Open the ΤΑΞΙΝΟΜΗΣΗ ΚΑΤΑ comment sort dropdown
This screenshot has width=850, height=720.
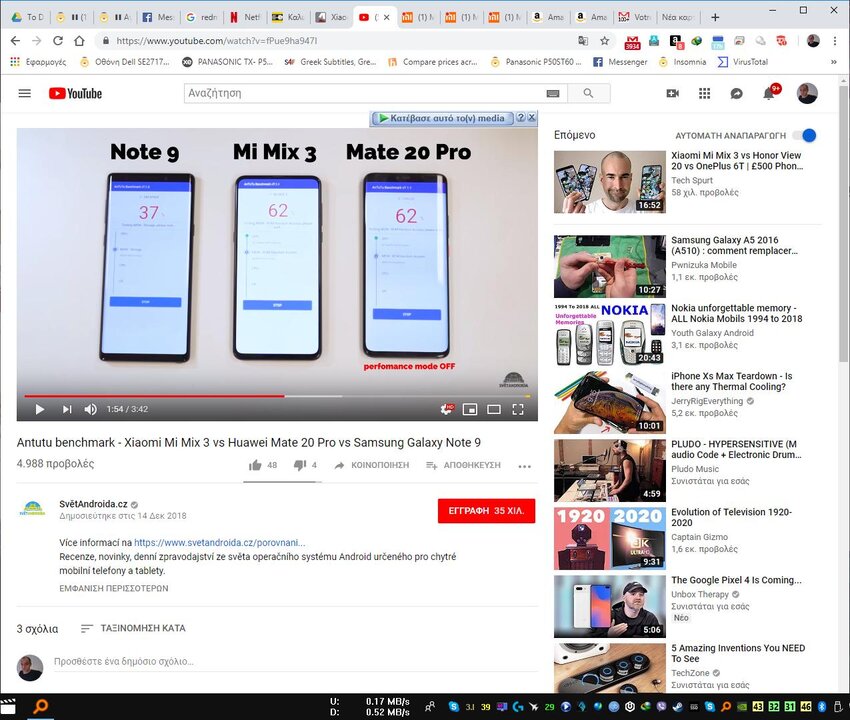(x=133, y=628)
